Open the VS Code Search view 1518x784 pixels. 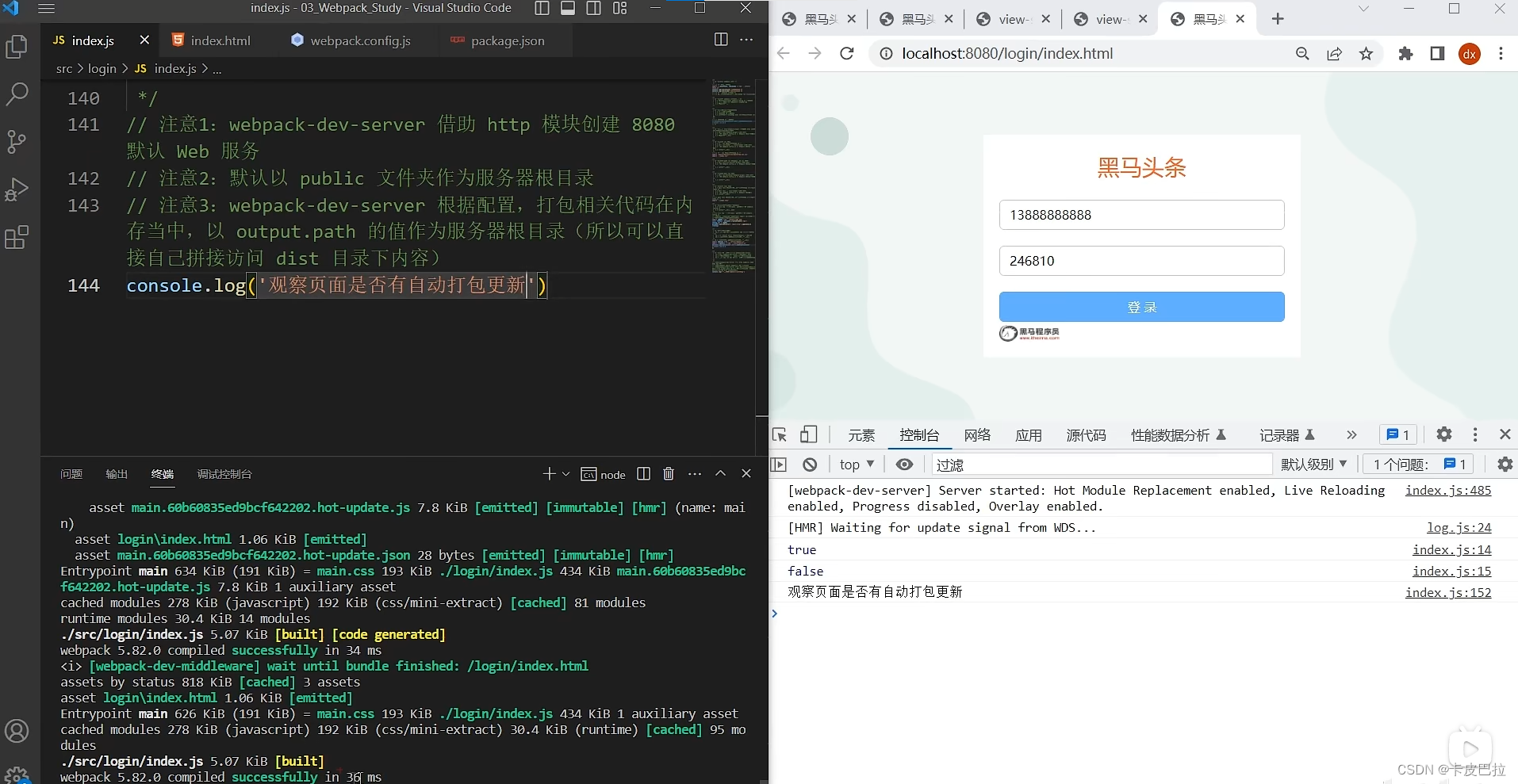click(x=17, y=94)
